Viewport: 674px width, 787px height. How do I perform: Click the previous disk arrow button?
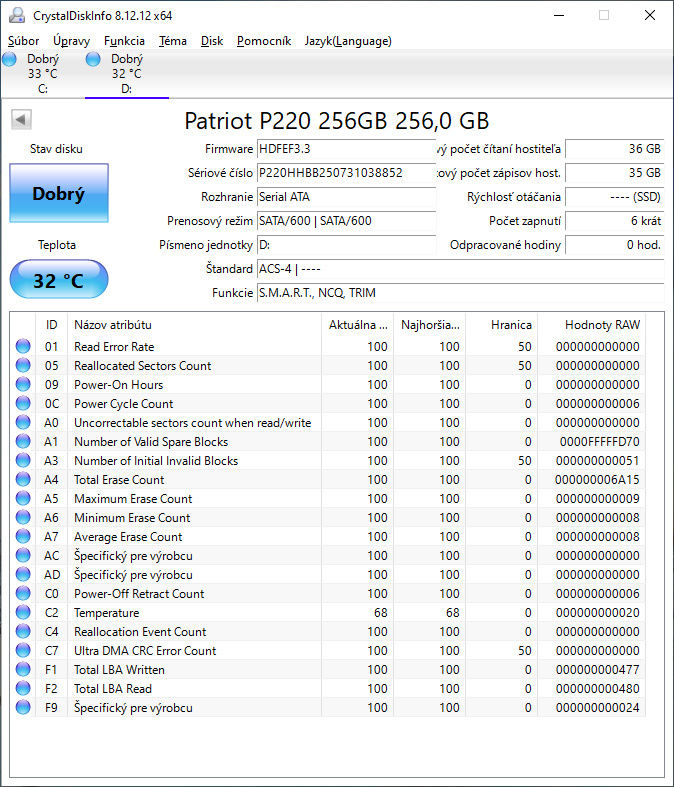[21, 119]
